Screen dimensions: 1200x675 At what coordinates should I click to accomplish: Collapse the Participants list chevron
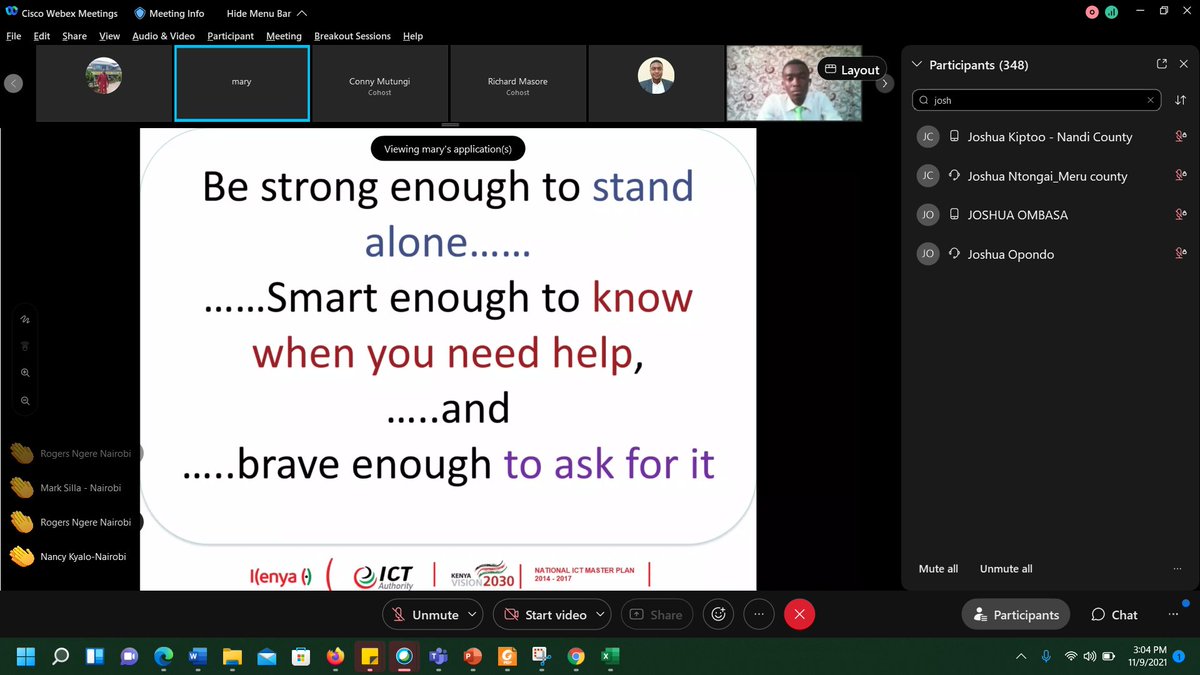tap(917, 64)
